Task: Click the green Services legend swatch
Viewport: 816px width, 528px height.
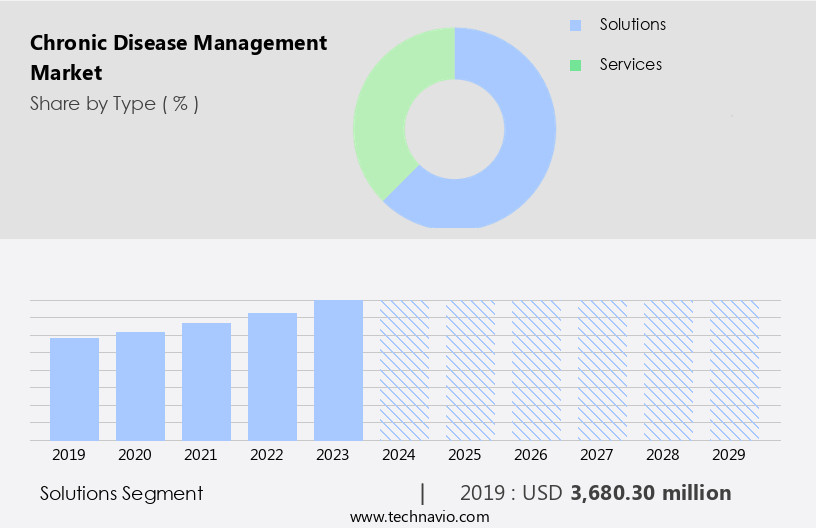Action: (575, 65)
